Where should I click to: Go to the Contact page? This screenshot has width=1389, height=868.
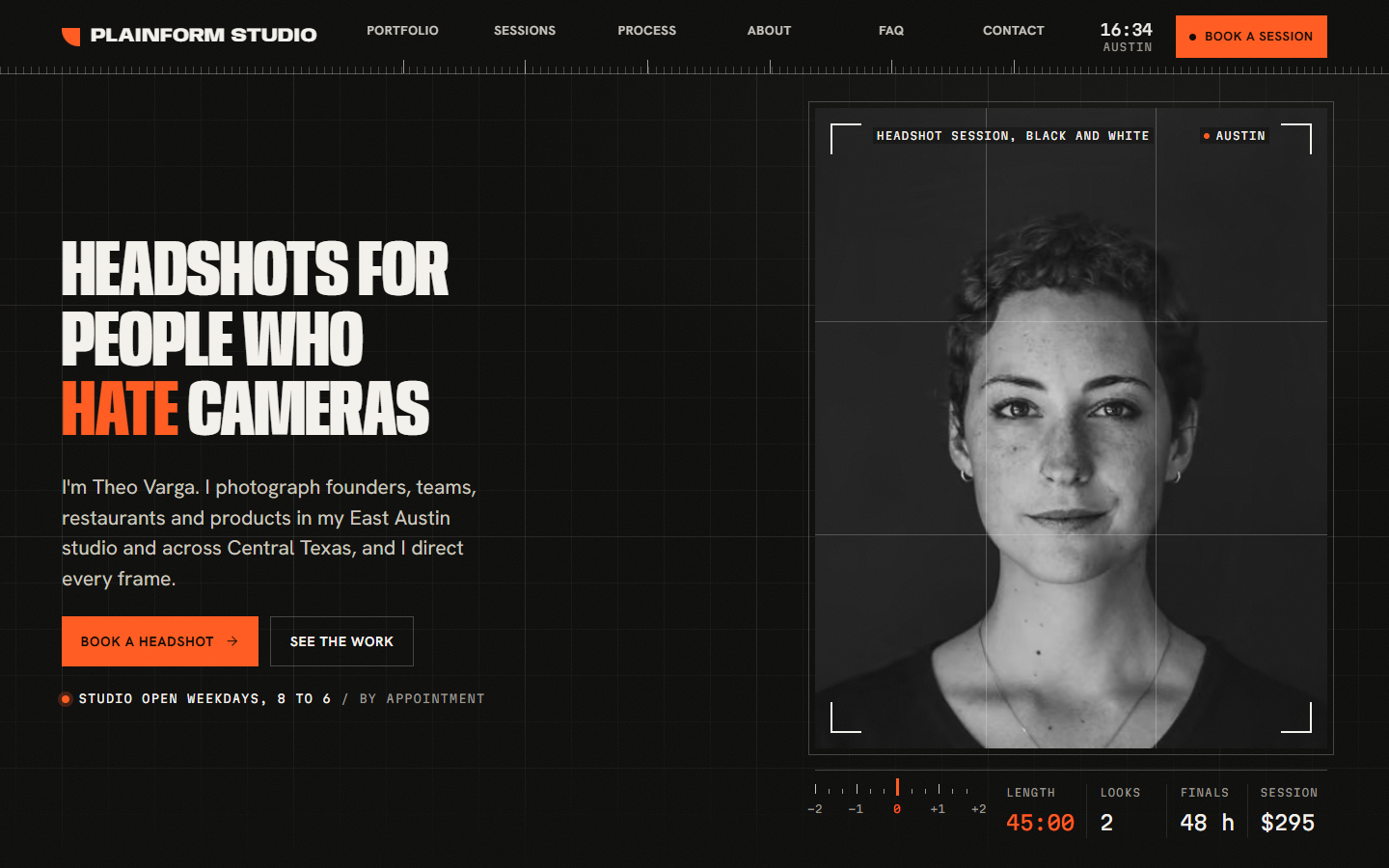point(1014,31)
